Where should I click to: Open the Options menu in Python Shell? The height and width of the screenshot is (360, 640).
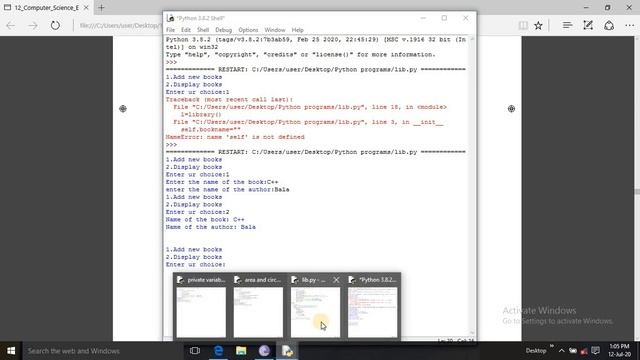point(248,30)
